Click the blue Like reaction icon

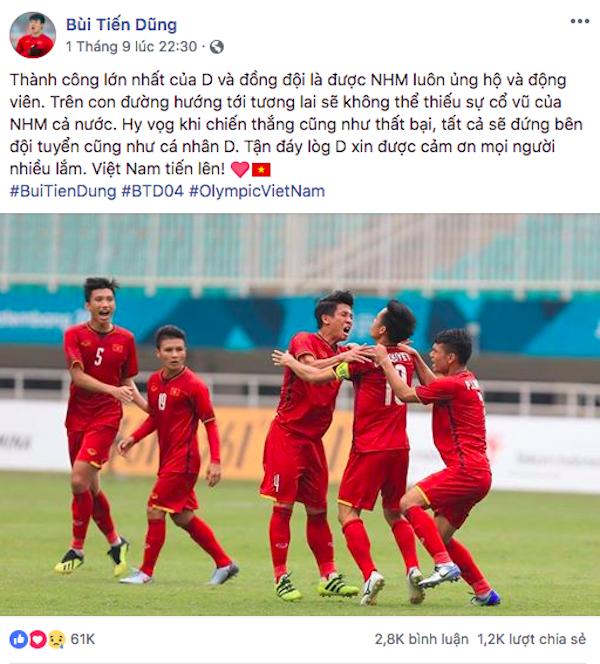(18, 639)
